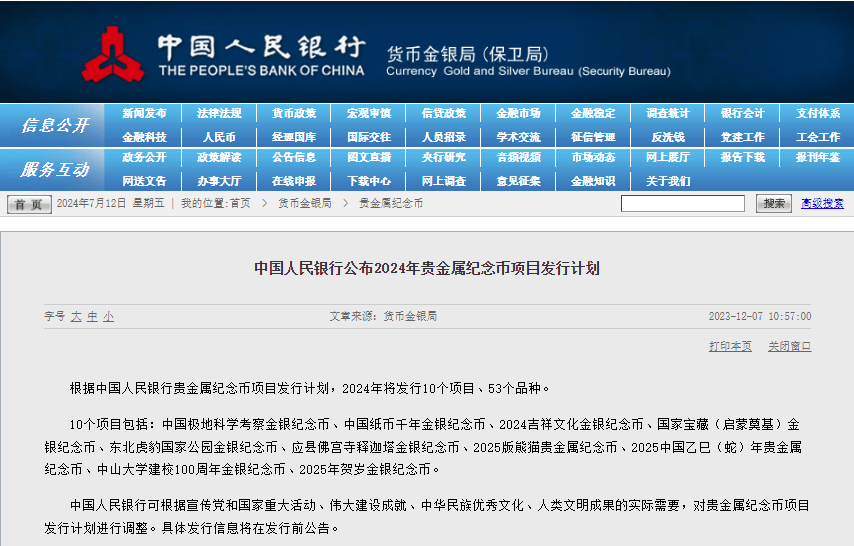Screen dimensions: 854x546
Task: Open the 高级搜索 advanced search link
Action: pos(822,203)
